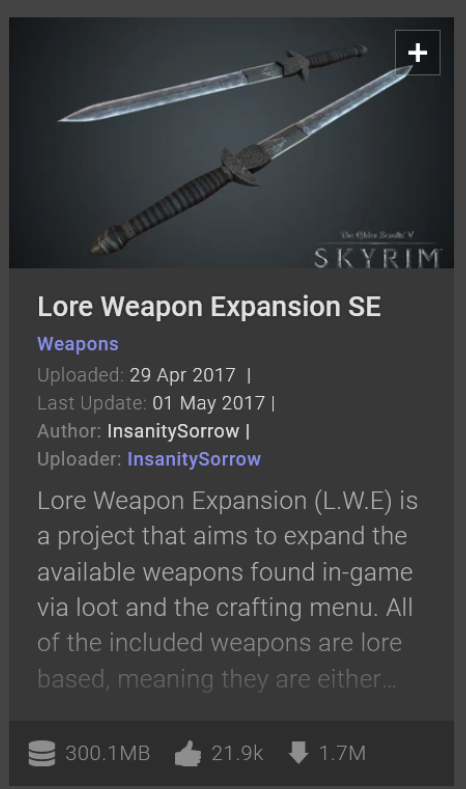The image size is (466, 789).
Task: Click the 300.1MB file size label
Action: (108, 753)
